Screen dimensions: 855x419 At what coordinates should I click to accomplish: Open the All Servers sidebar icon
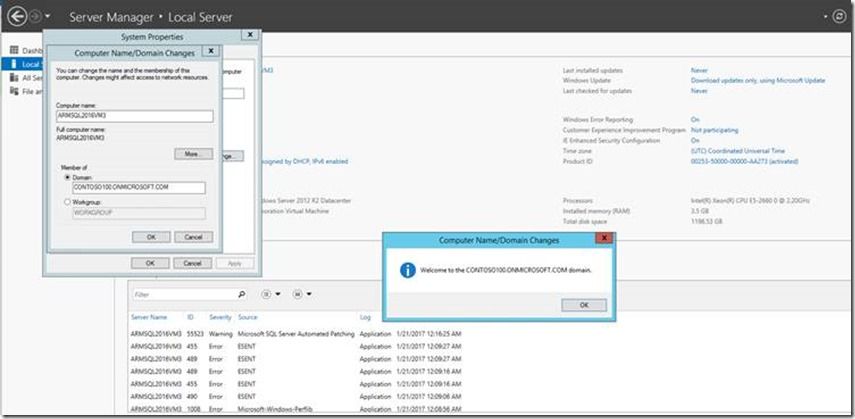coord(14,78)
